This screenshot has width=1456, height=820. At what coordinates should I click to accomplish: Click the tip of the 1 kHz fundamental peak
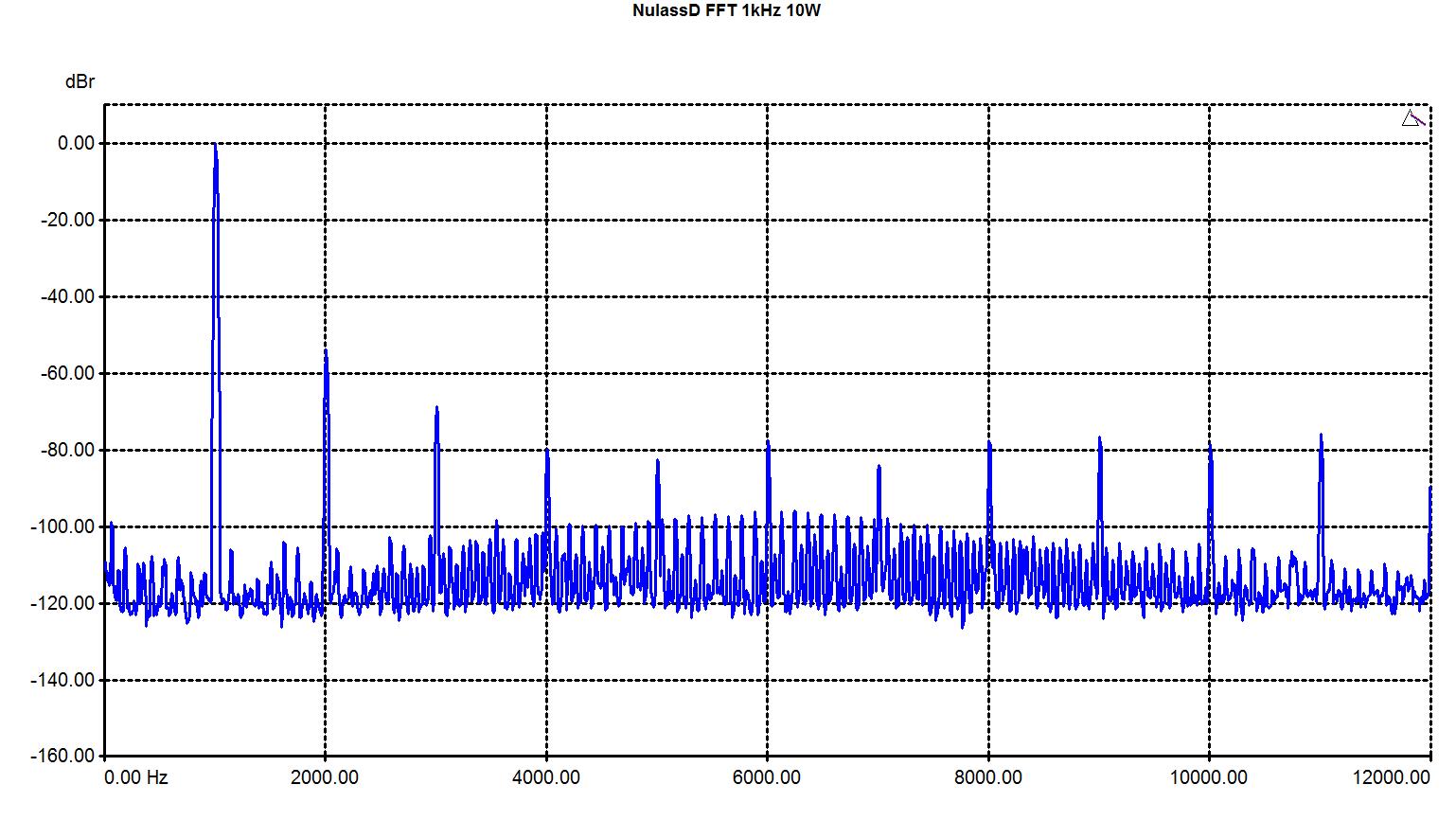pos(216,146)
